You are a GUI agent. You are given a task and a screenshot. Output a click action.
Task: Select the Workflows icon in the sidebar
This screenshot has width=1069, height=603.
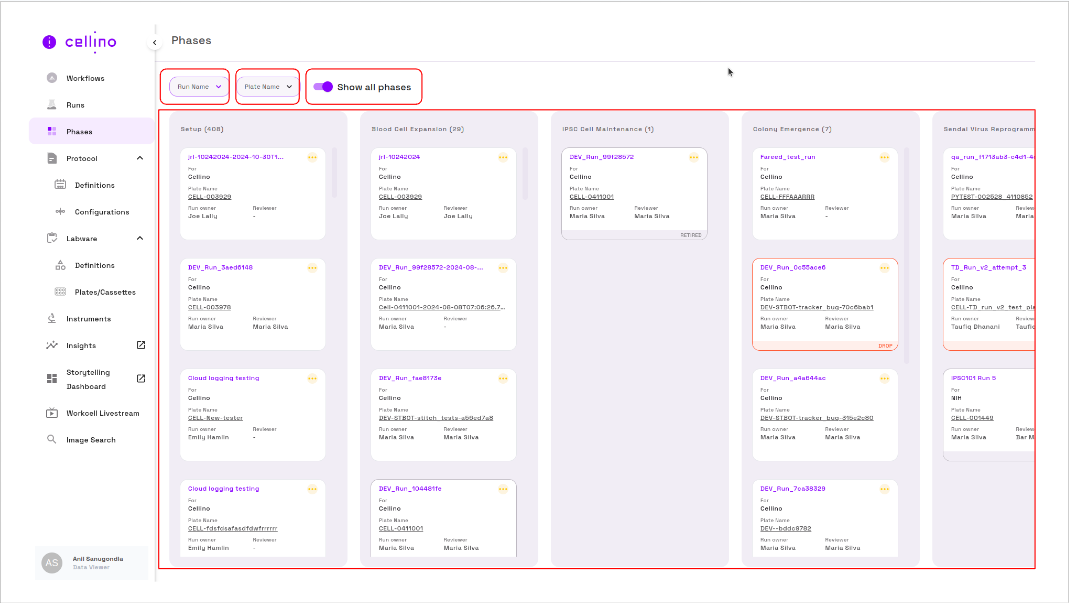[x=50, y=78]
